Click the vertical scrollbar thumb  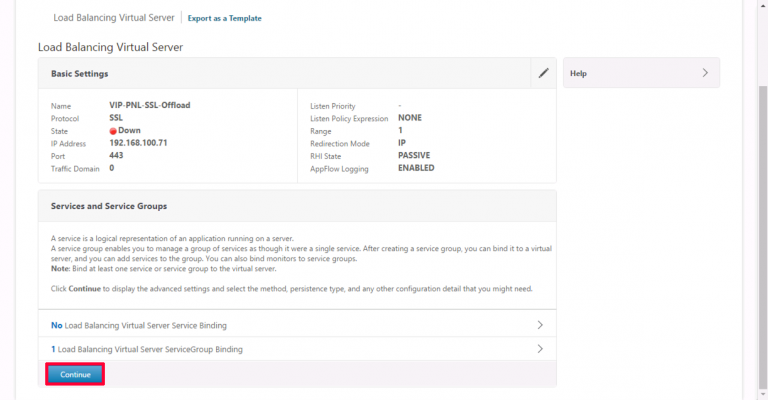[x=763, y=237]
